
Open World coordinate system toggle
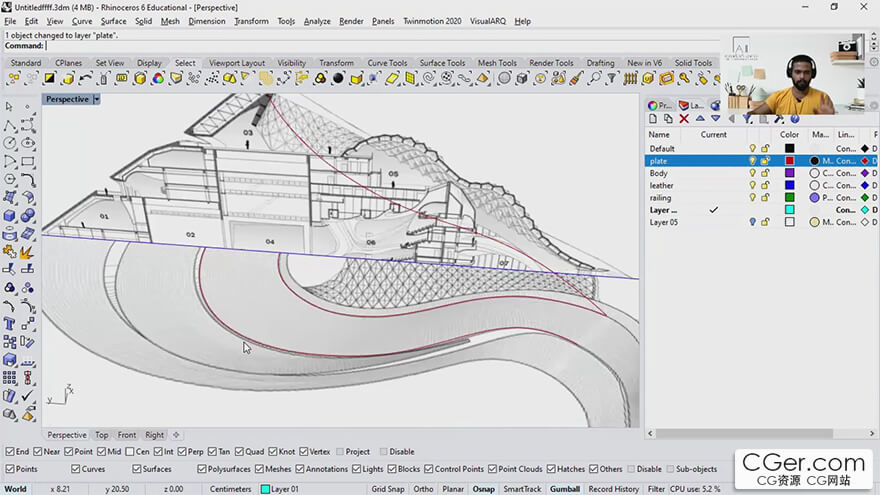click(16, 489)
